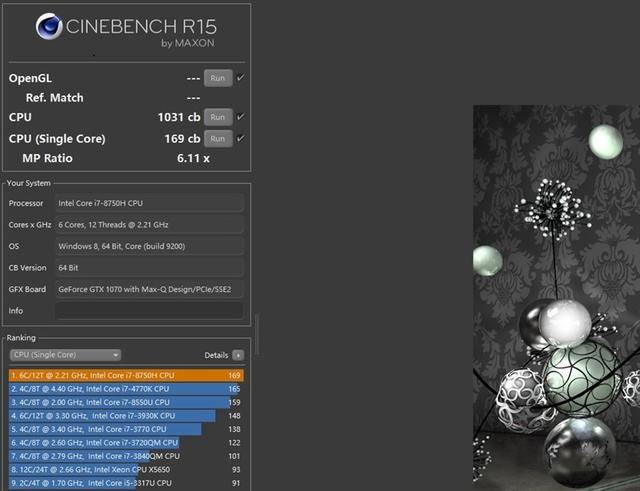This screenshot has width=640, height=491.
Task: Click the rendered spheres scene image
Action: pyautogui.click(x=556, y=298)
